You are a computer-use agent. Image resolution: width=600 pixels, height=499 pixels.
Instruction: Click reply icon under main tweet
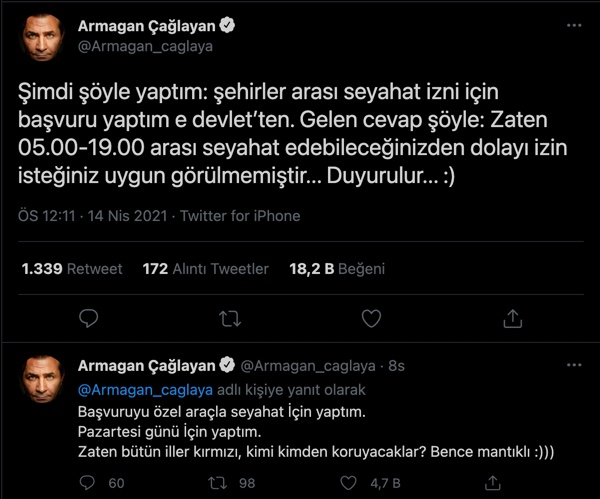coord(88,318)
